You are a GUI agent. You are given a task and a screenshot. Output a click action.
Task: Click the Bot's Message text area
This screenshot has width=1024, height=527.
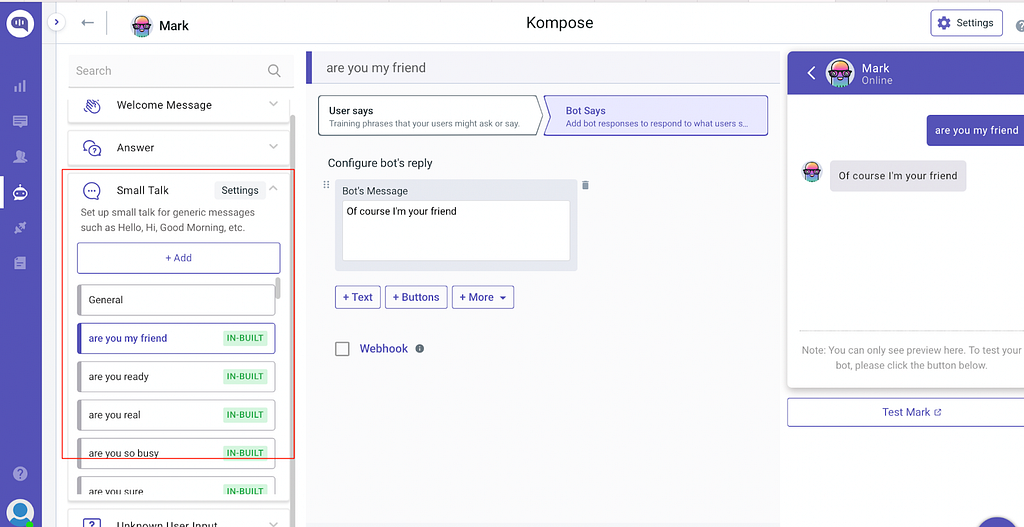pos(456,231)
